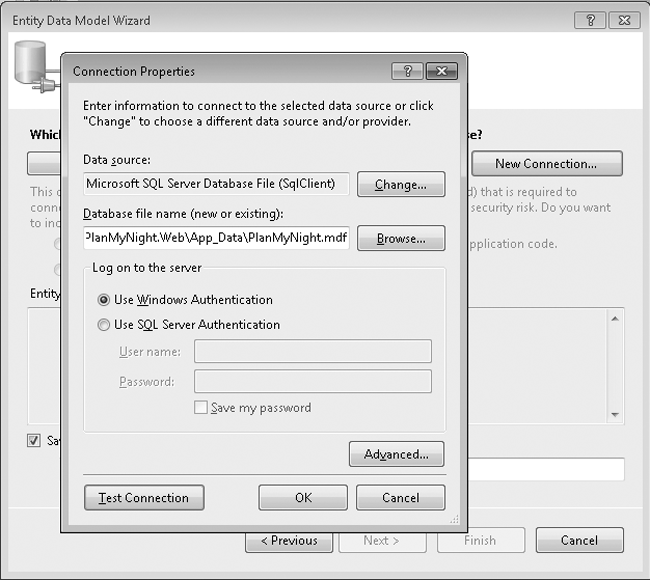Close the Connection Properties dialog
This screenshot has width=650, height=580.
pyautogui.click(x=442, y=71)
